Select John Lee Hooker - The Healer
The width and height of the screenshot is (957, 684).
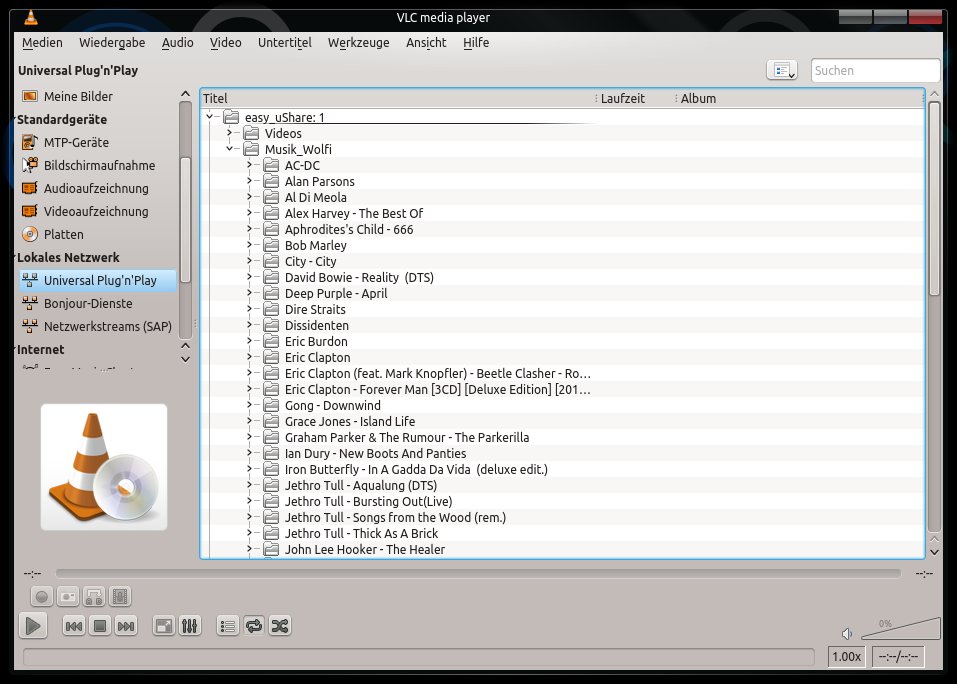pos(364,550)
